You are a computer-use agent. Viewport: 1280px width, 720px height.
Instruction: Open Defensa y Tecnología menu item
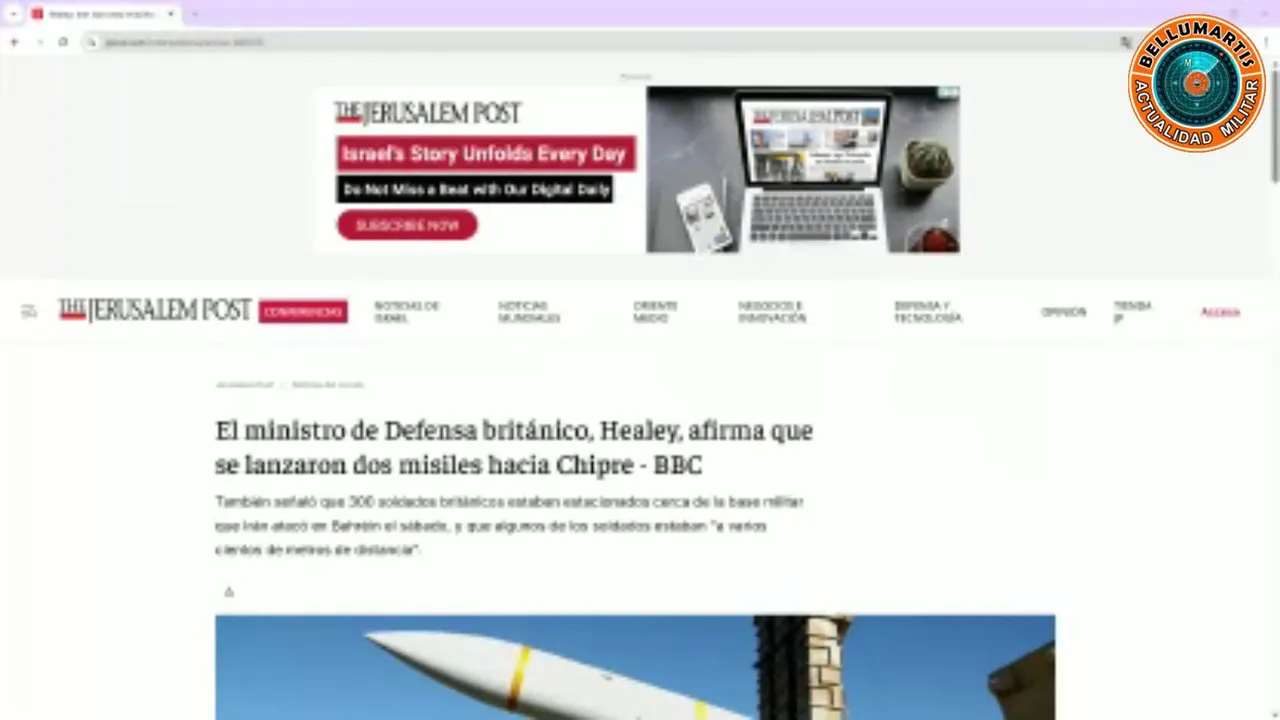click(x=928, y=312)
